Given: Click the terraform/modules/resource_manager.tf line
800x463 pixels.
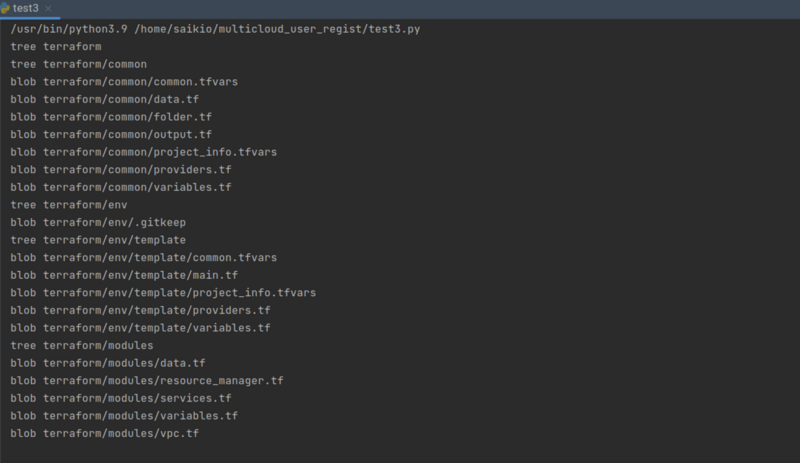Looking at the screenshot, I should pos(147,381).
